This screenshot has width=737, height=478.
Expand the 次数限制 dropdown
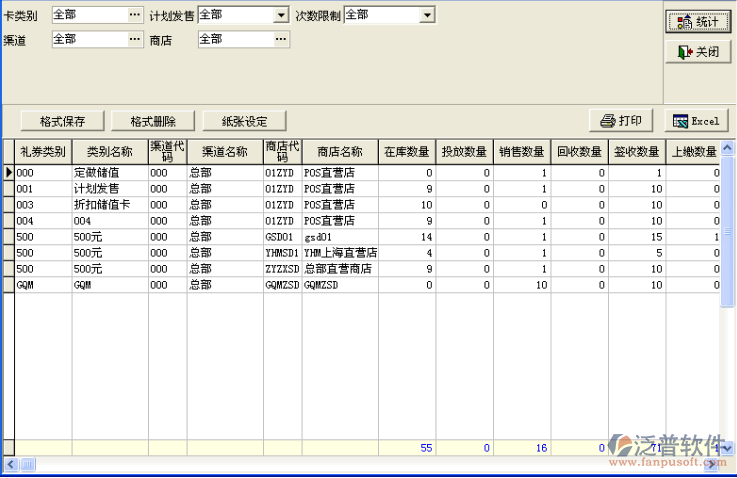point(427,16)
